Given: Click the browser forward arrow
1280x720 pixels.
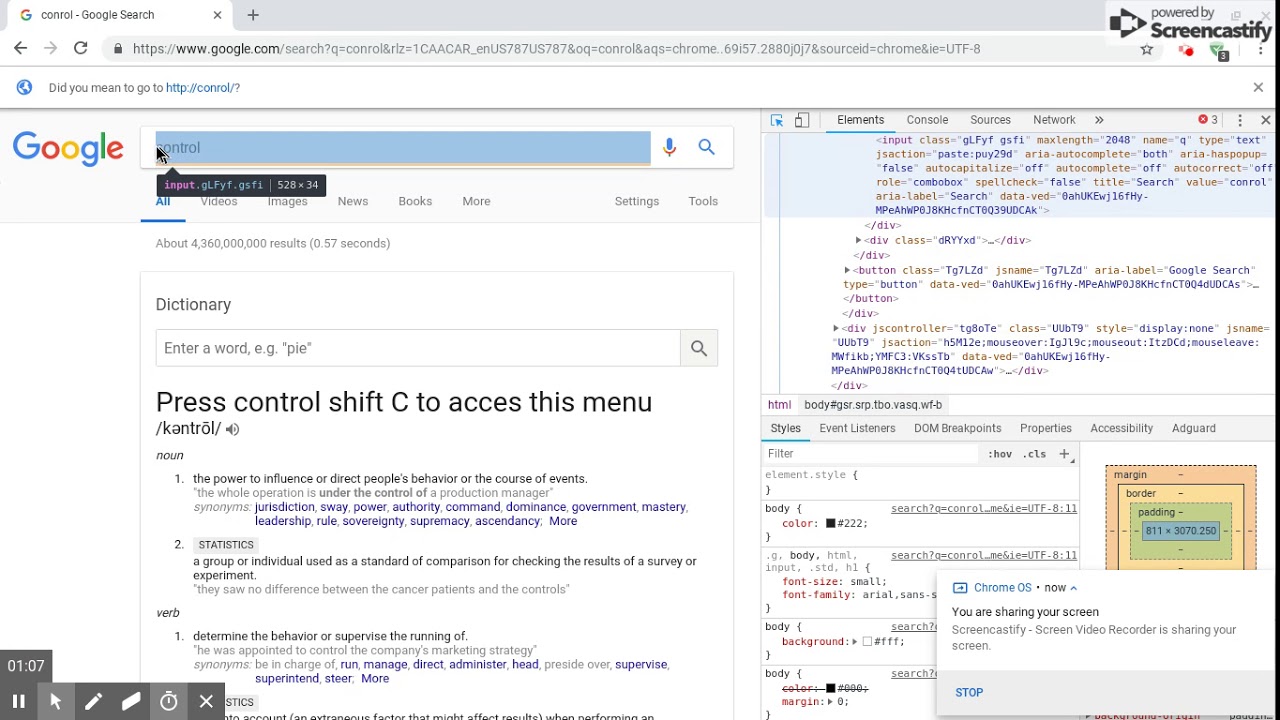Looking at the screenshot, I should click(x=50, y=48).
